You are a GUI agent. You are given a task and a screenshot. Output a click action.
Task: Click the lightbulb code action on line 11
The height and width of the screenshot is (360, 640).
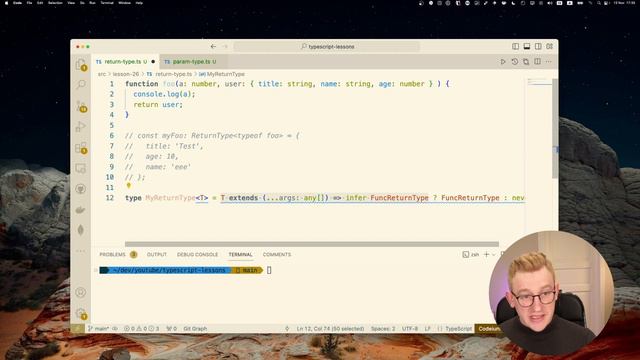pos(129,186)
